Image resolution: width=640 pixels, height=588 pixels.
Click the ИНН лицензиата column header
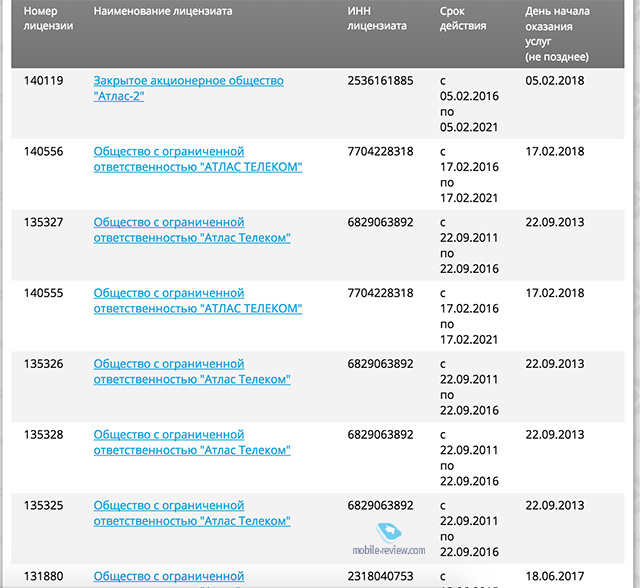tap(377, 18)
